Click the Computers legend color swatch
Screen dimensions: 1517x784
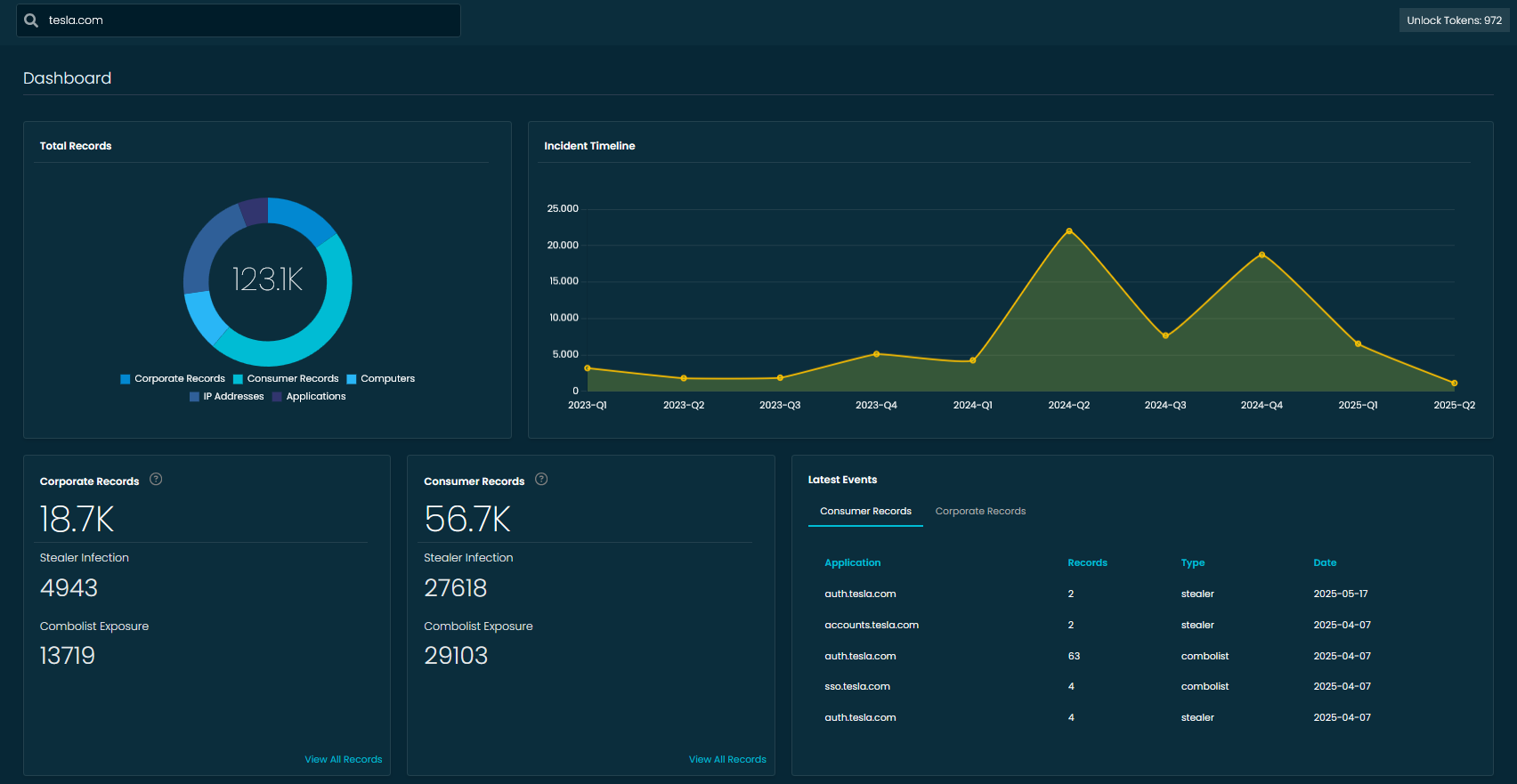(352, 379)
